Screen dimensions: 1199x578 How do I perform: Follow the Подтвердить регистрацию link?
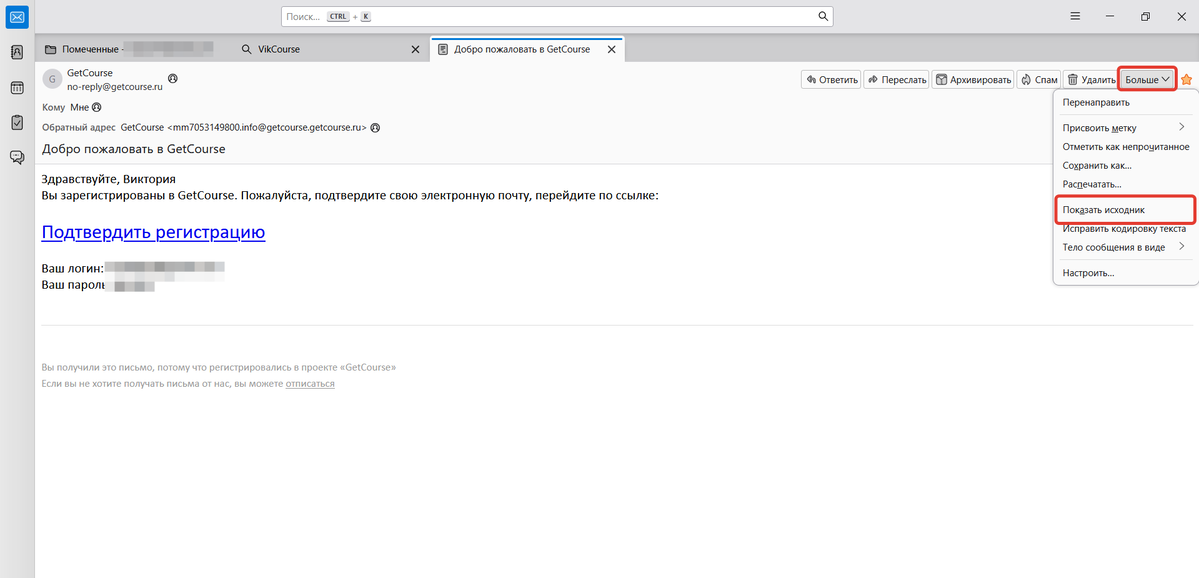(153, 232)
